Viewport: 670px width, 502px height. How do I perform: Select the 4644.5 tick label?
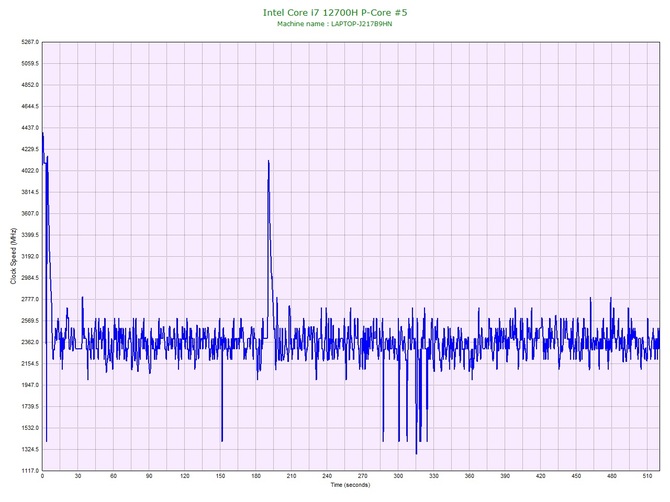(30, 106)
